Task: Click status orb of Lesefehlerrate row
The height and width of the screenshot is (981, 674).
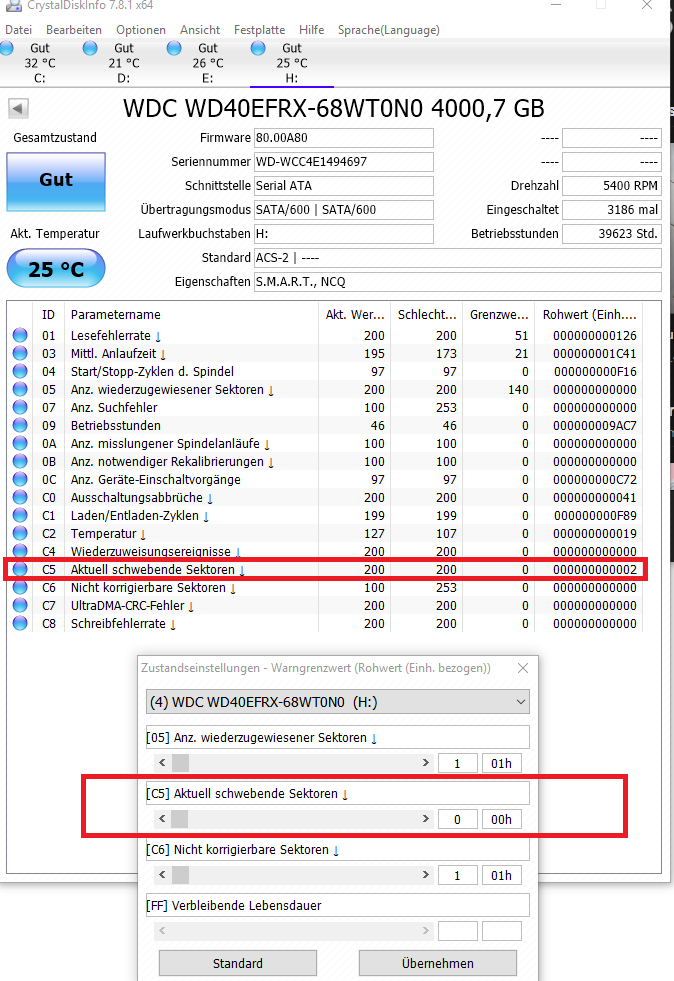Action: click(x=20, y=335)
